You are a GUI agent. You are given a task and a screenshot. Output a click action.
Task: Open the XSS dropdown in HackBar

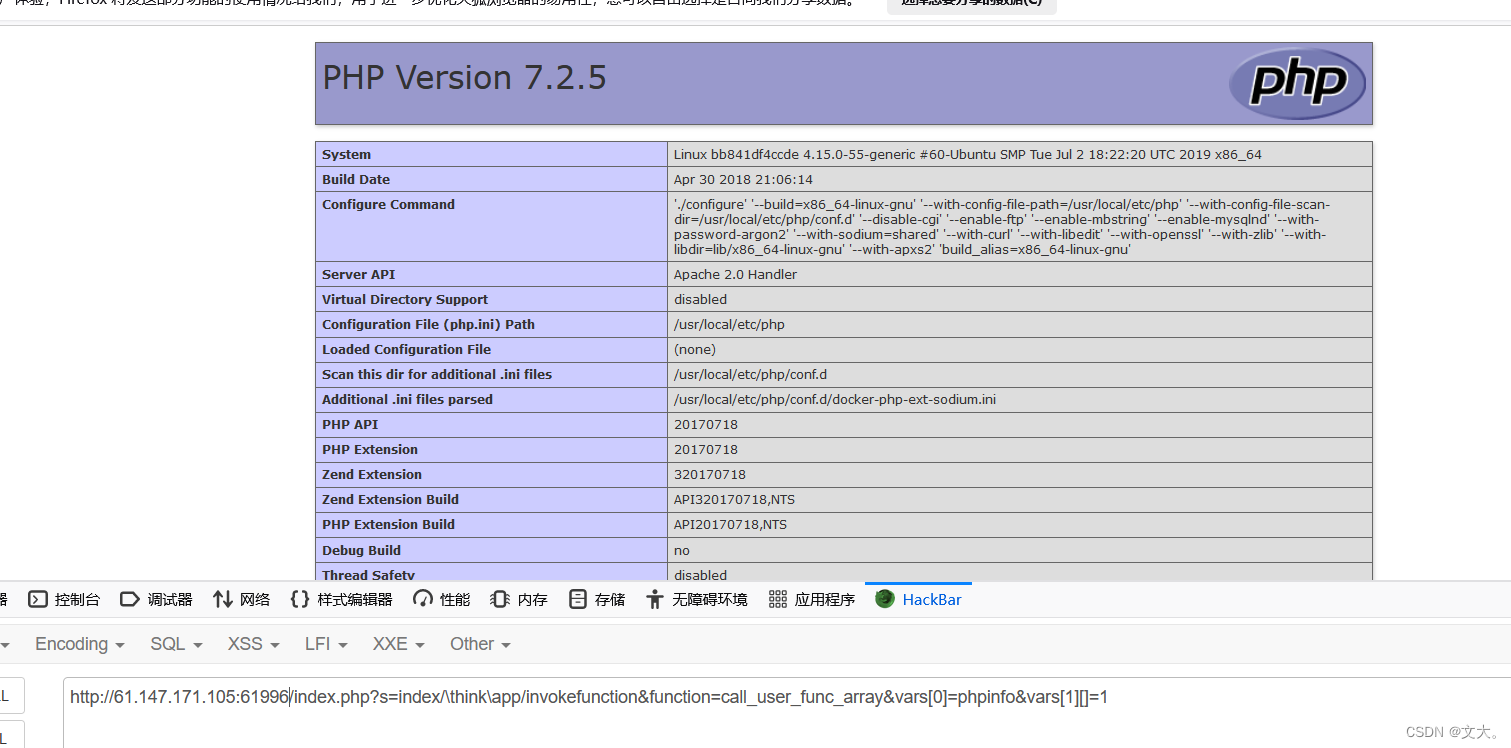coord(251,644)
